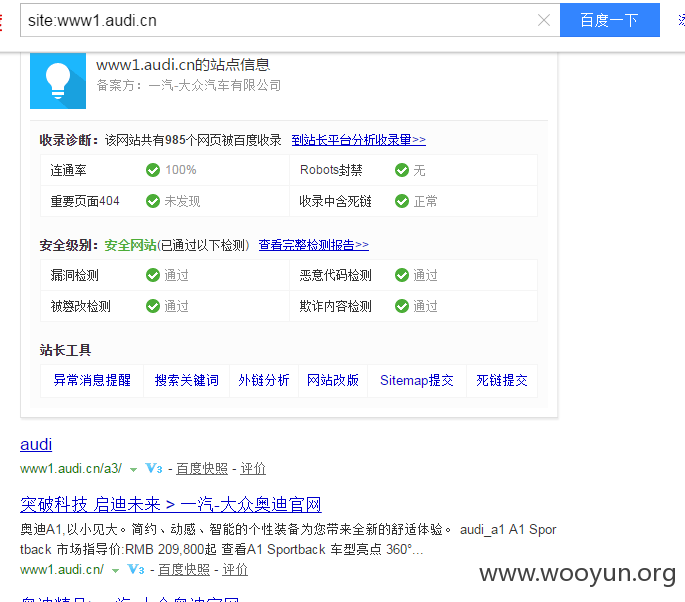Open 百度快照 for www1.audi.cn/ result
685x602 pixels.
pos(184,570)
